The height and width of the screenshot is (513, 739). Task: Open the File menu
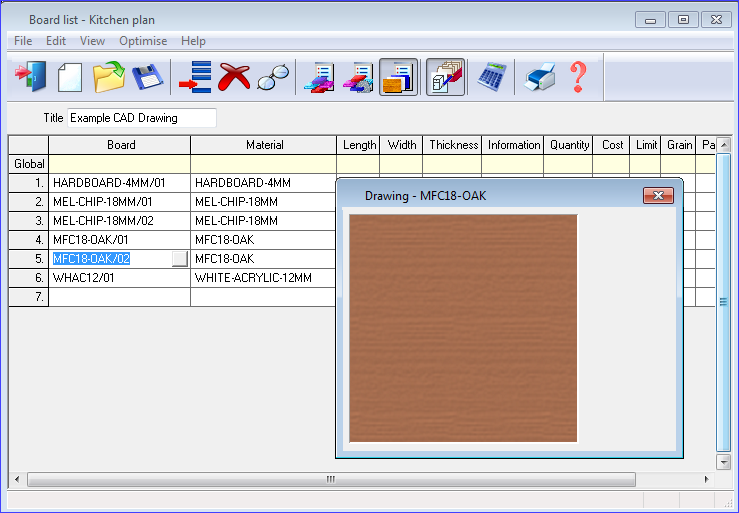click(23, 41)
